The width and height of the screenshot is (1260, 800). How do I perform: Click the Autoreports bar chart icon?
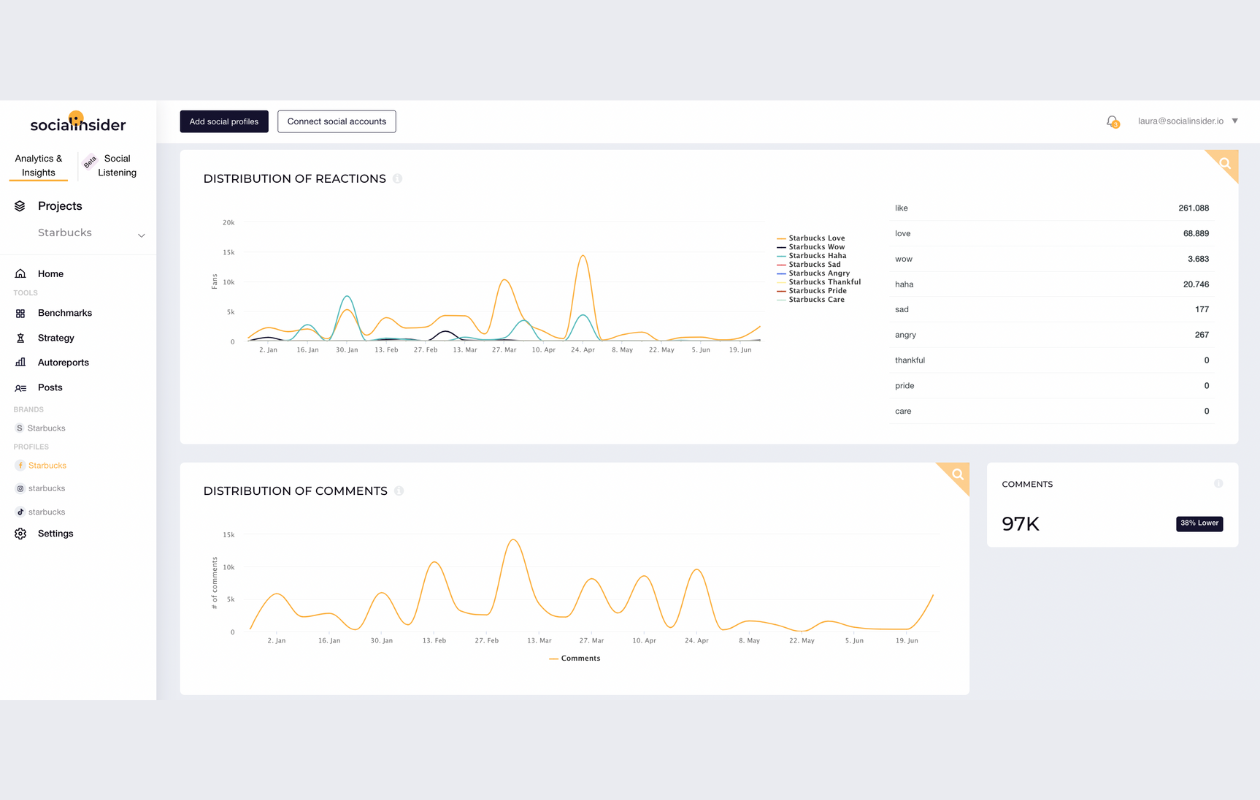[20, 363]
